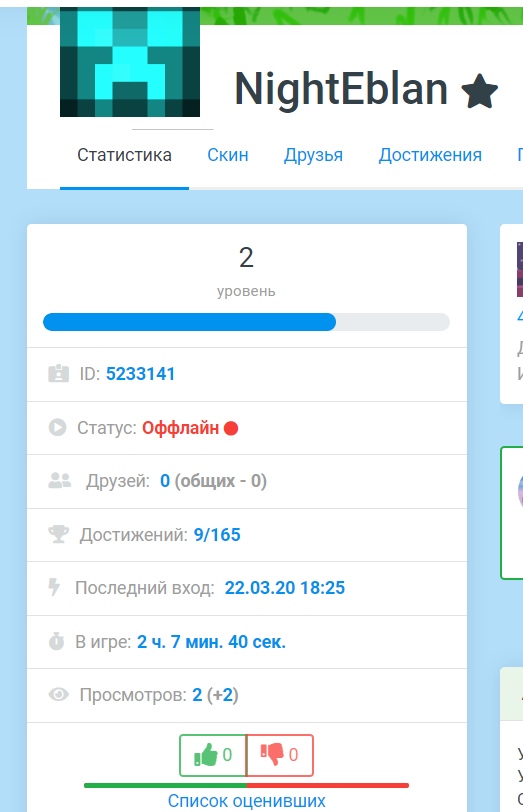523x812 pixels.
Task: Dislike profile with thumbs down button
Action: [x=280, y=755]
